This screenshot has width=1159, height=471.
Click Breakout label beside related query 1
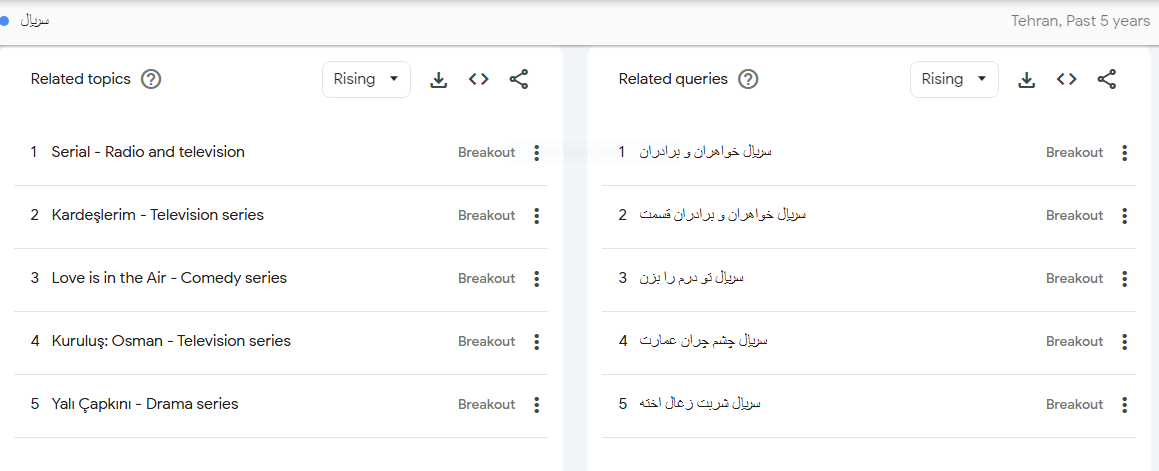pos(1074,153)
